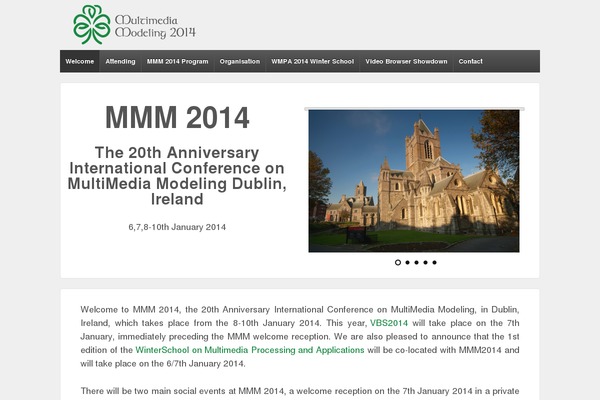The image size is (600, 400).
Task: Click the MMM 2014 slide heading
Action: coord(177,118)
